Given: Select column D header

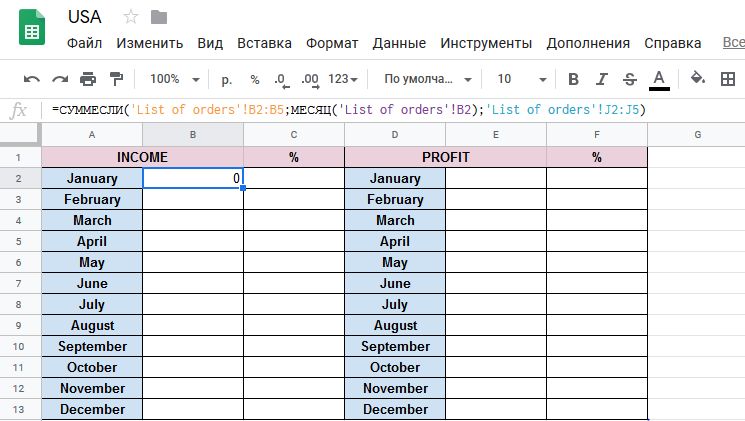Looking at the screenshot, I should tap(395, 135).
